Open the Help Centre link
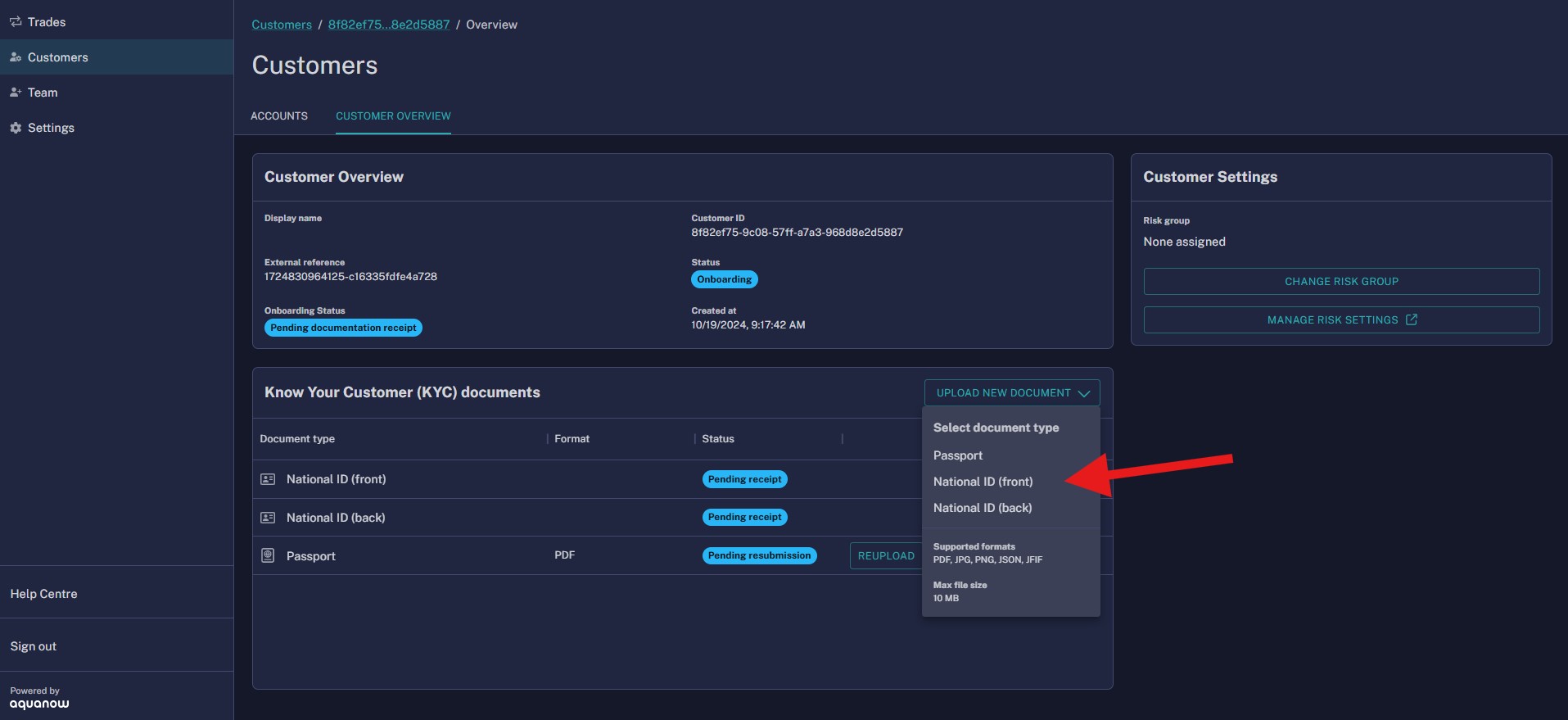Image resolution: width=1568 pixels, height=720 pixels. click(43, 594)
